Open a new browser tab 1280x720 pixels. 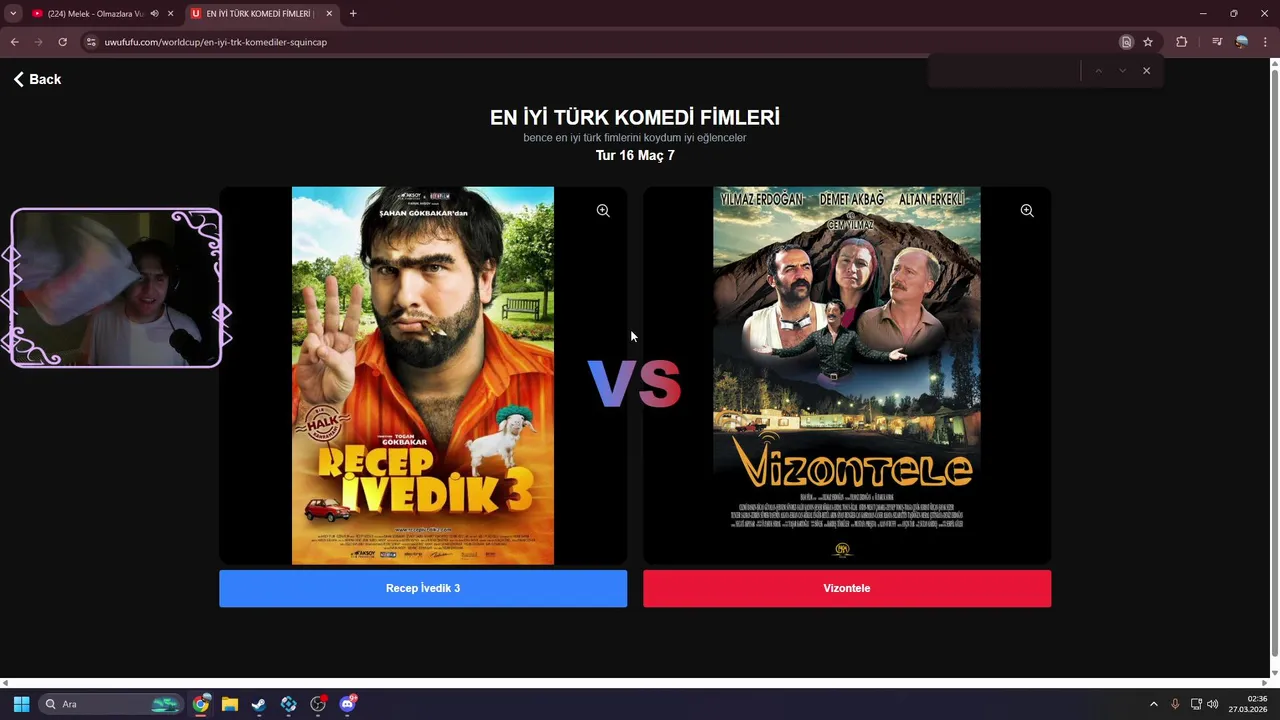click(x=353, y=14)
